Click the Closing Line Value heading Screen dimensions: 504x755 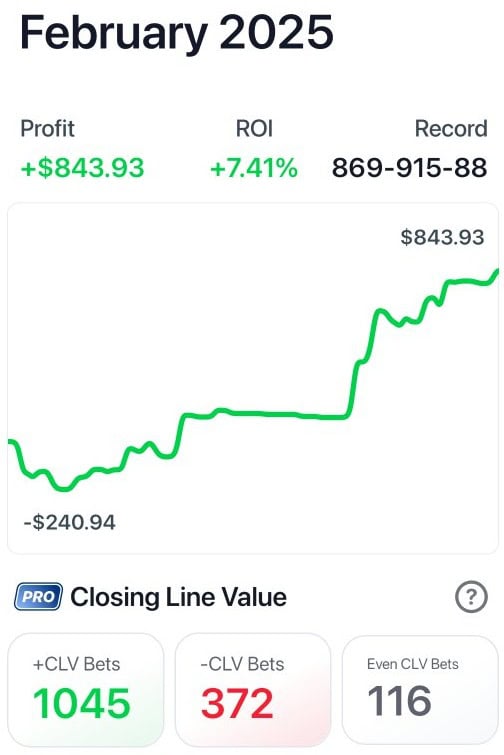click(179, 597)
